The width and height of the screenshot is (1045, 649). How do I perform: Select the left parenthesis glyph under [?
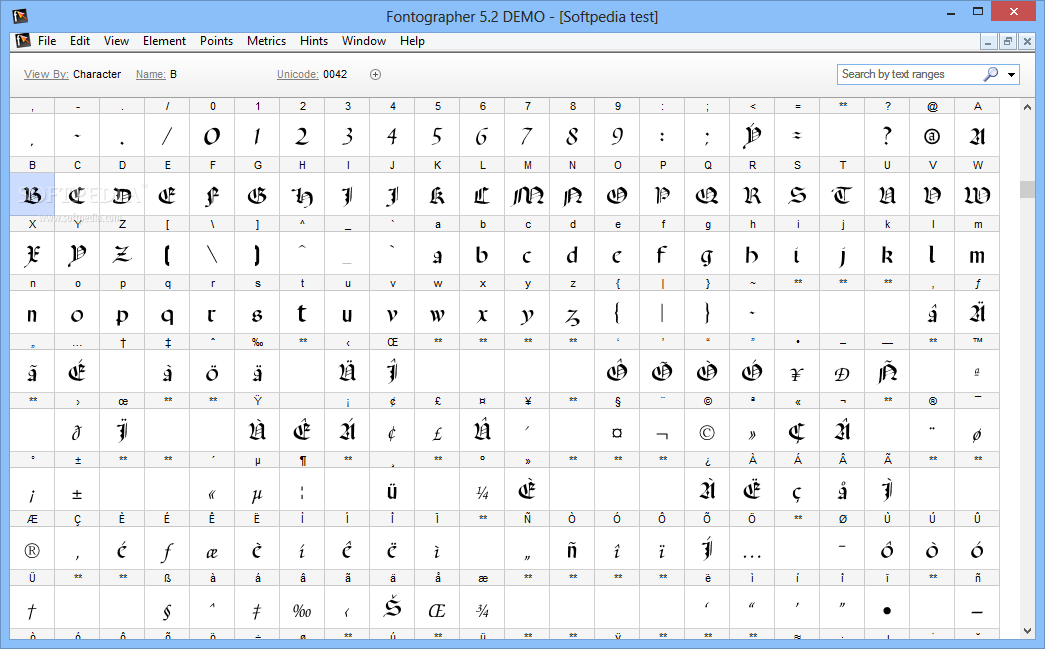(167, 254)
